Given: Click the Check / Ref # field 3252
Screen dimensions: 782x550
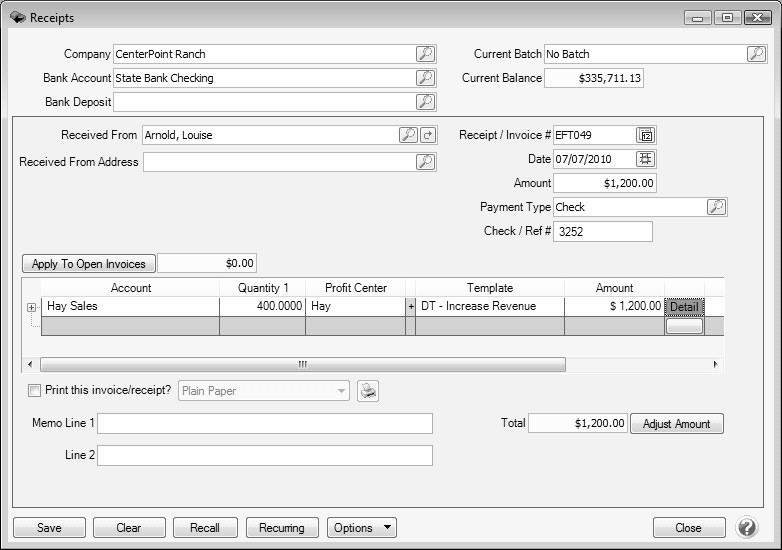Looking at the screenshot, I should (x=603, y=231).
